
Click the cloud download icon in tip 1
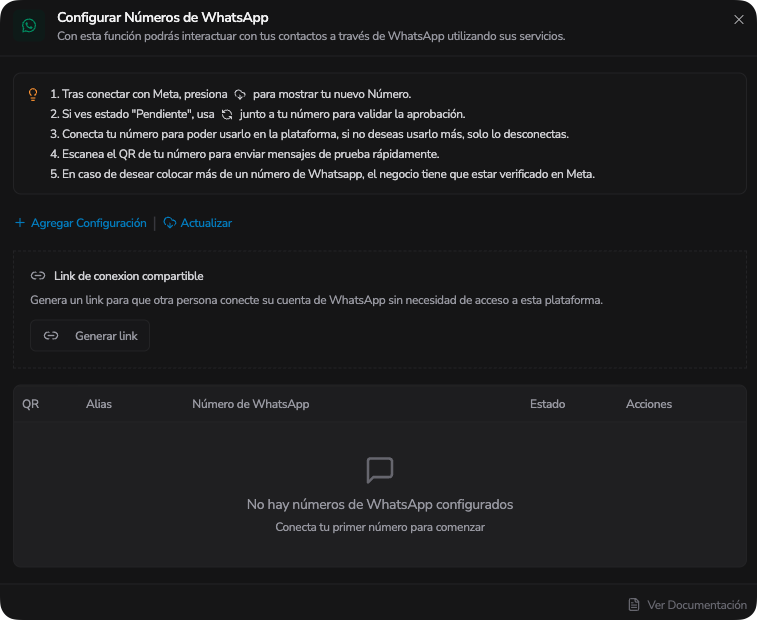[x=240, y=94]
